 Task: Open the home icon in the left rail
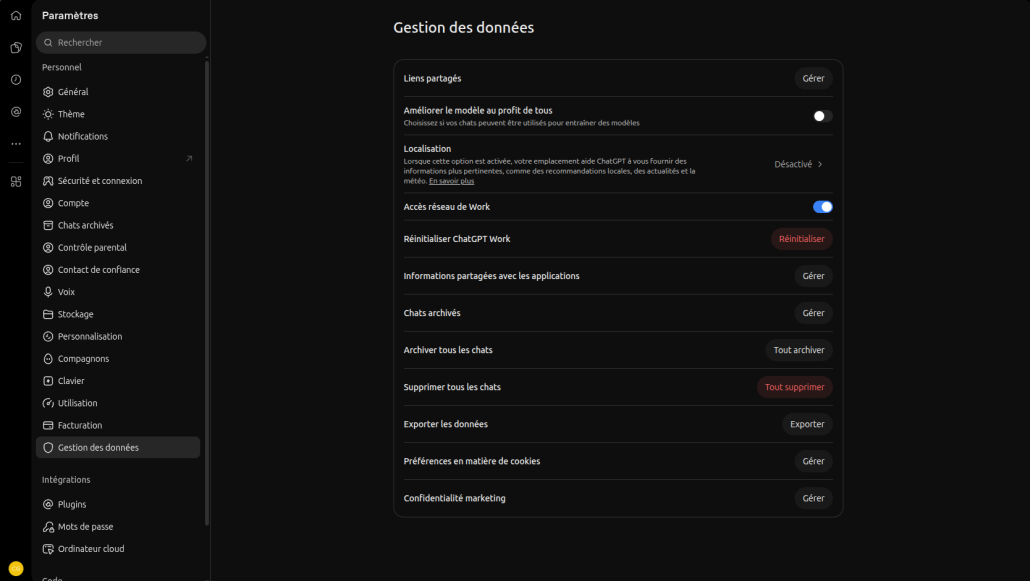[16, 15]
